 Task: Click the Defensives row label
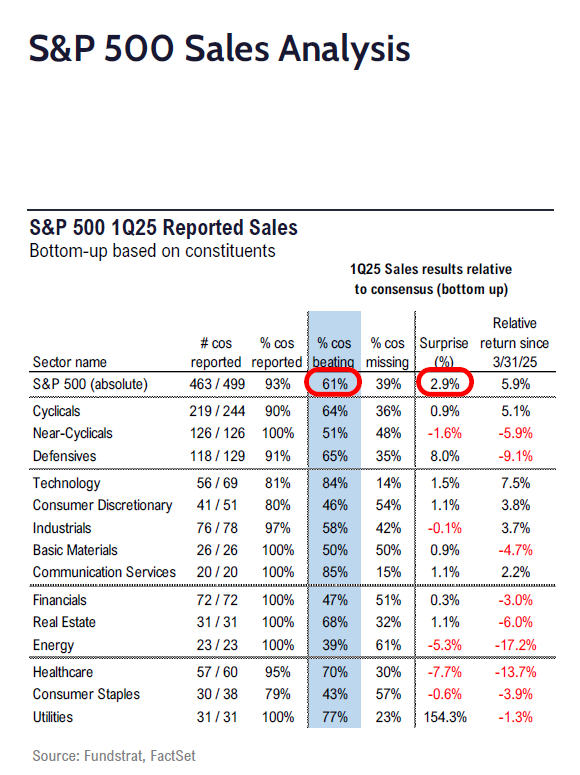pyautogui.click(x=64, y=456)
